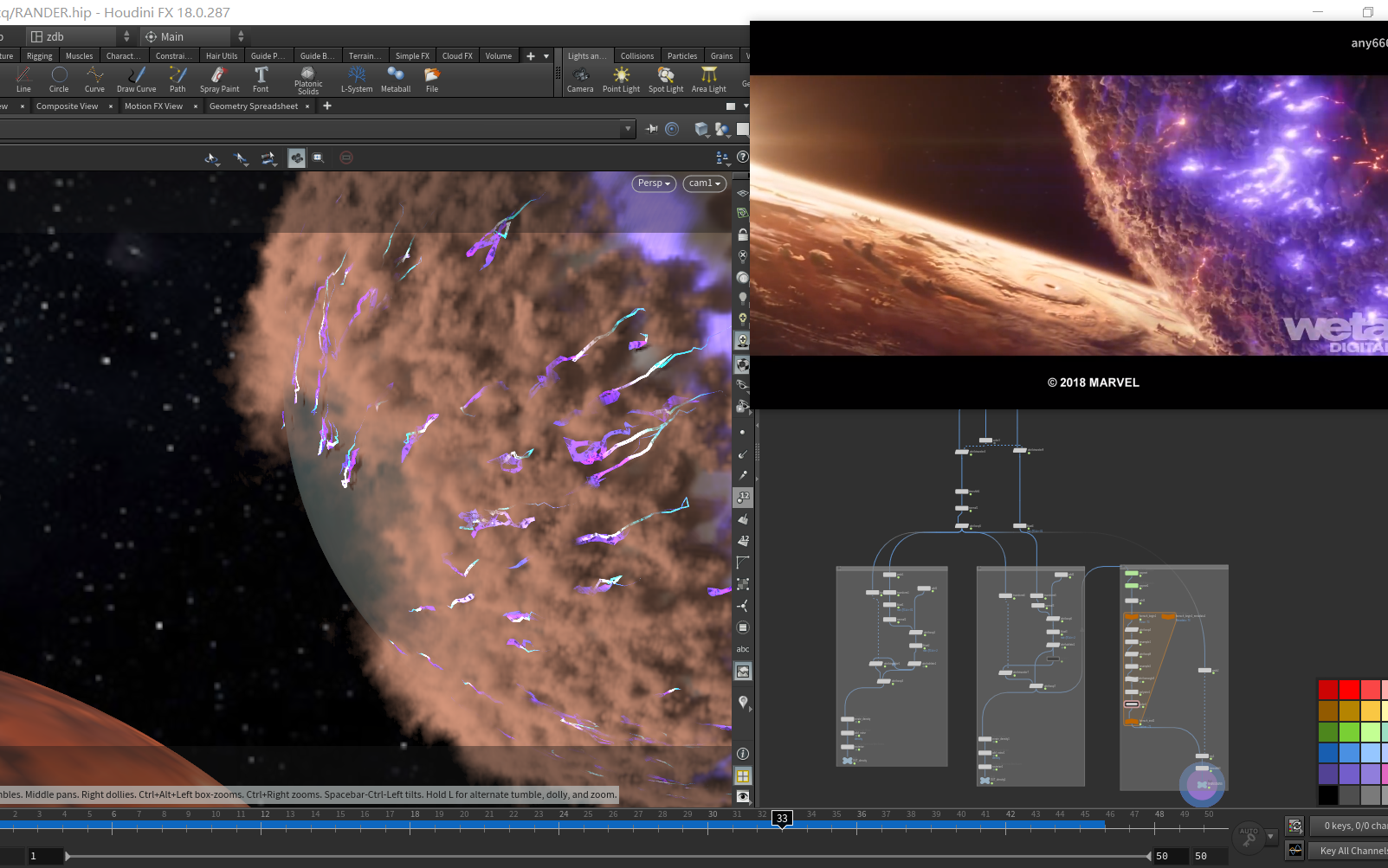The width and height of the screenshot is (1388, 868).
Task: Click the frame 33 timeline marker
Action: [782, 819]
